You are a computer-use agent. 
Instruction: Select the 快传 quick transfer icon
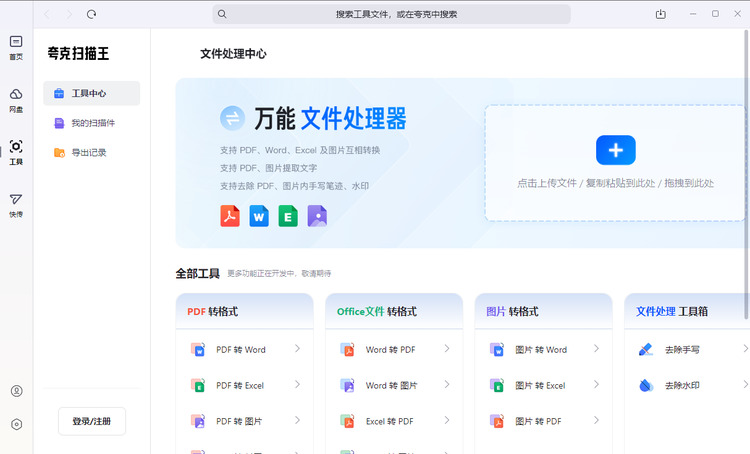click(x=16, y=205)
